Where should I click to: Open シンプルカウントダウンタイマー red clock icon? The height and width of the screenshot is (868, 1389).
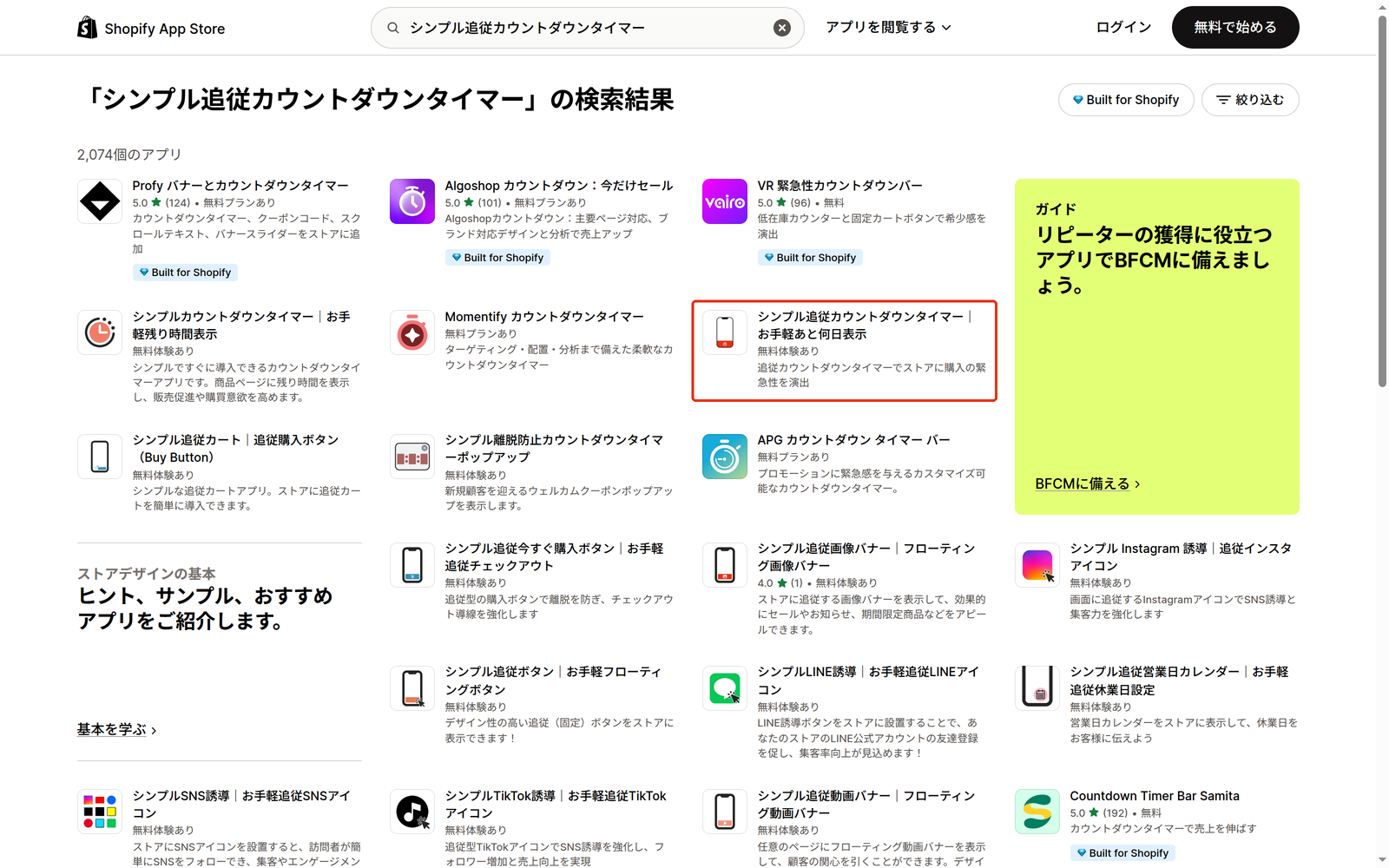pos(100,332)
